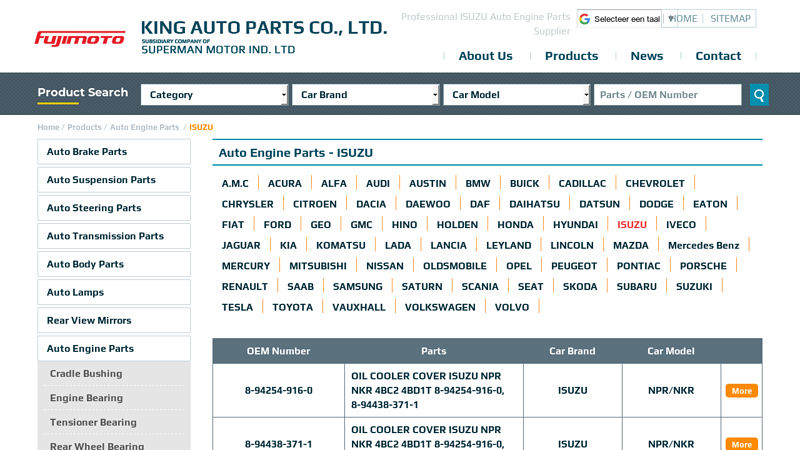Click Home in the breadcrumb

(48, 127)
